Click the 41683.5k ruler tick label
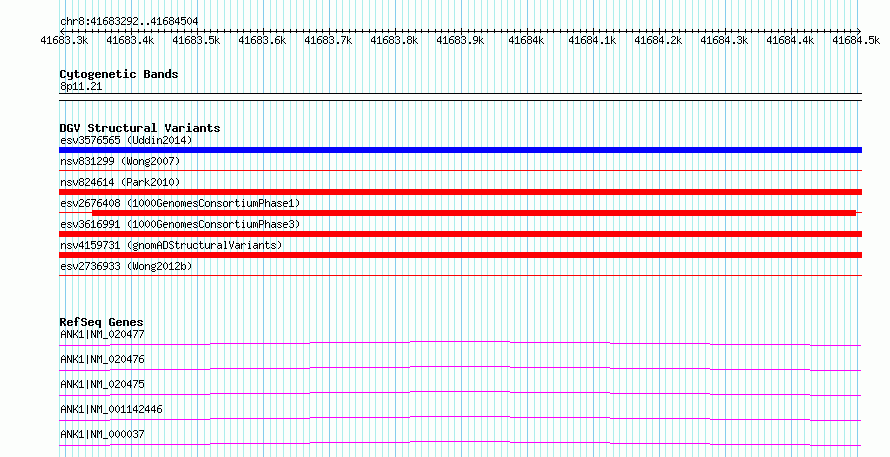890x457 pixels. [196, 40]
